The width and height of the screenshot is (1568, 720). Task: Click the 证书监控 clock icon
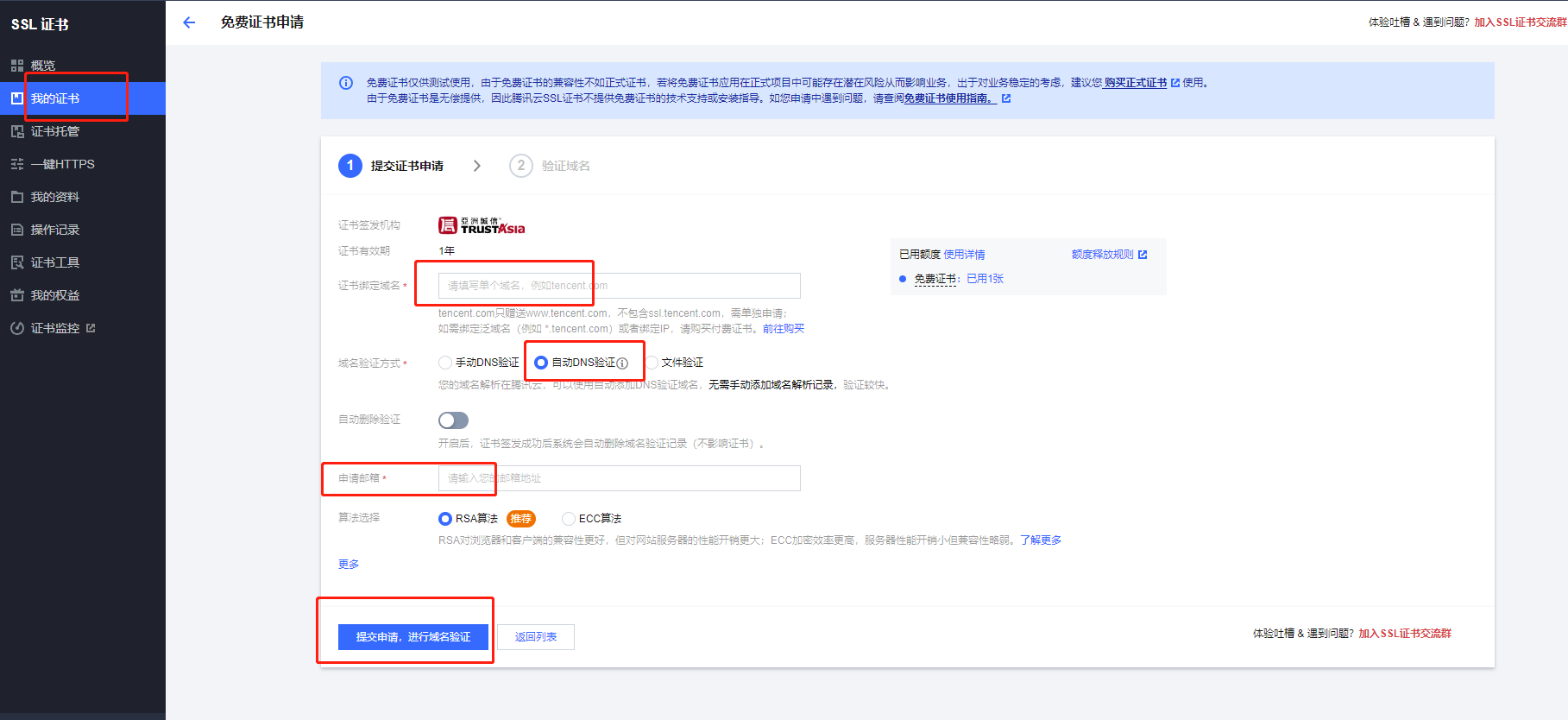point(16,328)
